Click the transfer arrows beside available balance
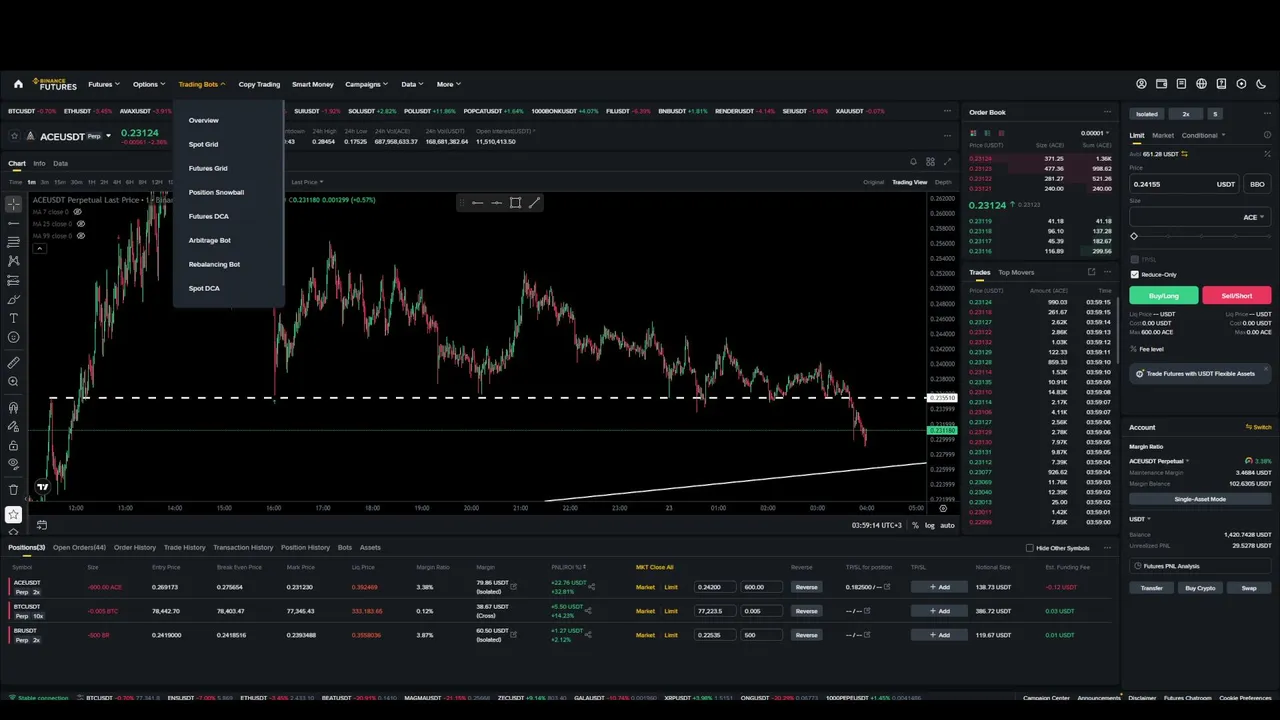 tap(1184, 154)
